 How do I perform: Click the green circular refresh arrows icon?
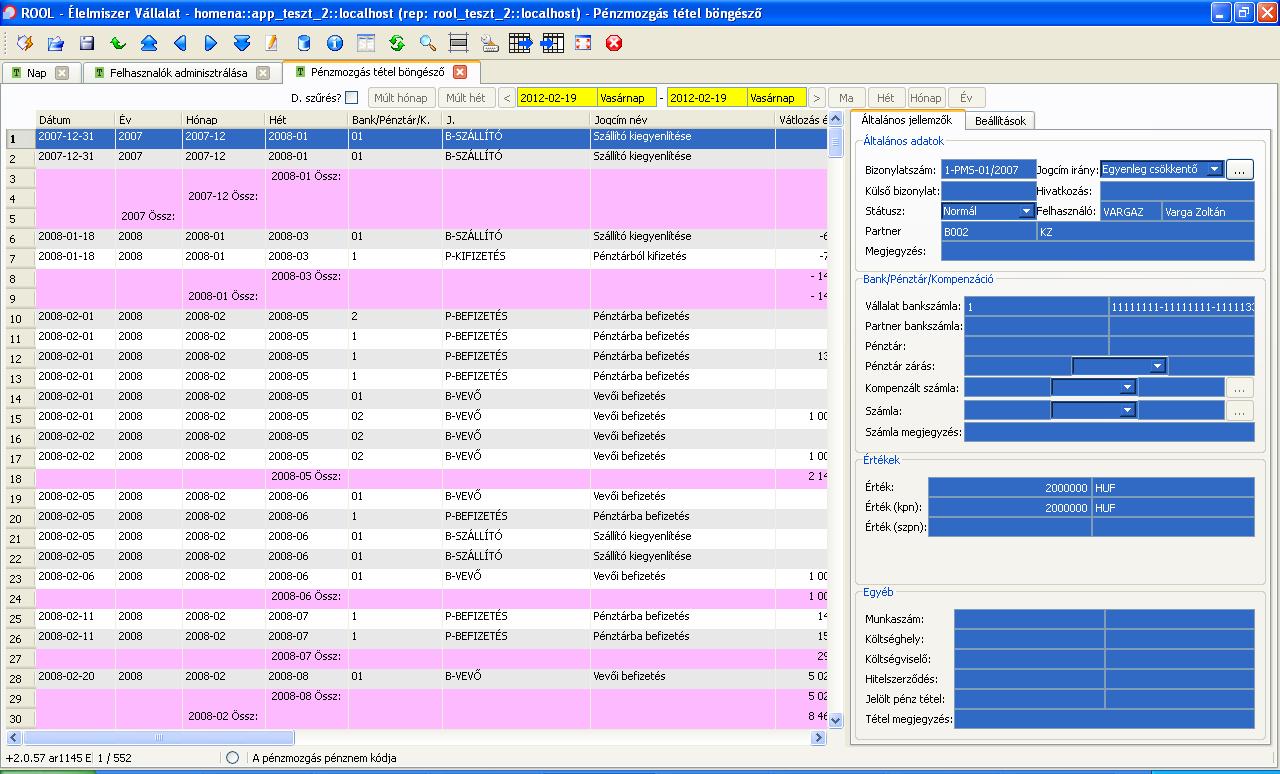point(396,43)
